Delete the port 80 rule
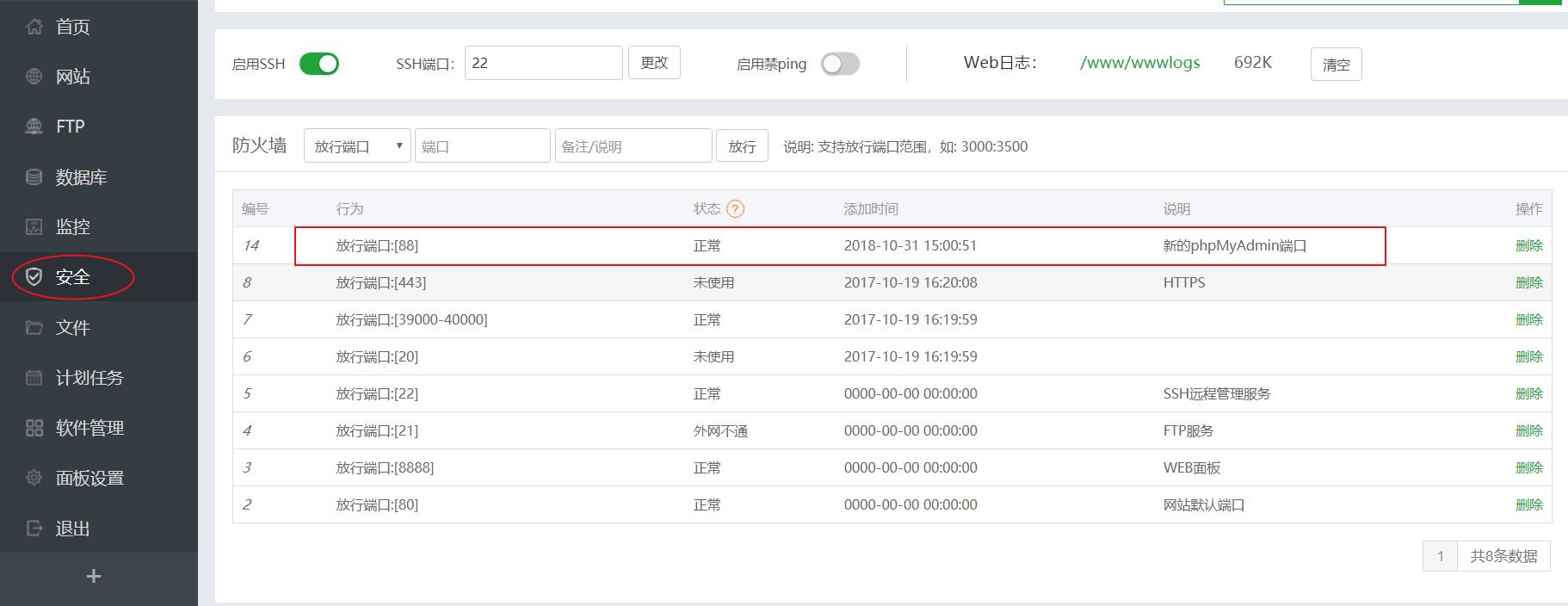 click(1529, 504)
